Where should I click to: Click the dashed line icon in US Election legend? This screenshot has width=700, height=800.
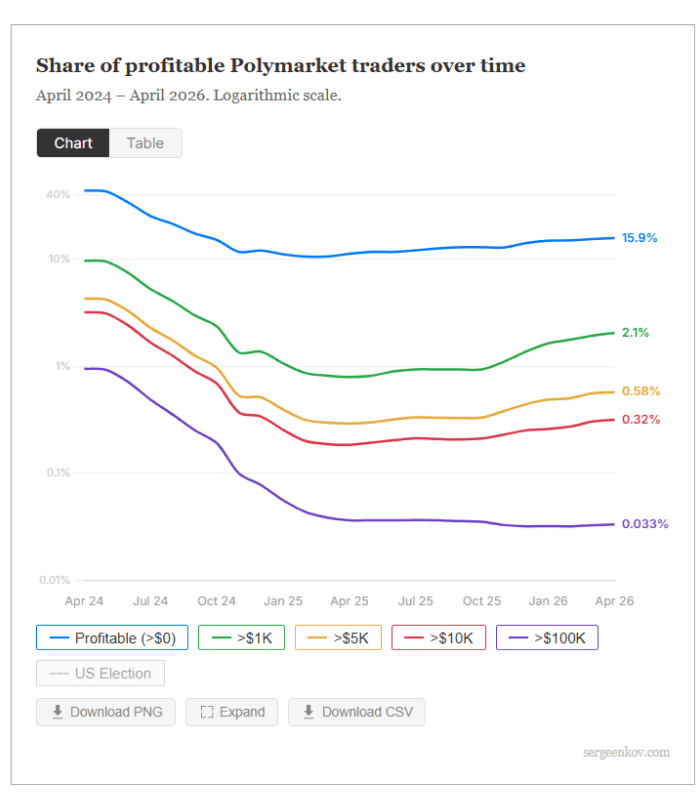pyautogui.click(x=59, y=673)
